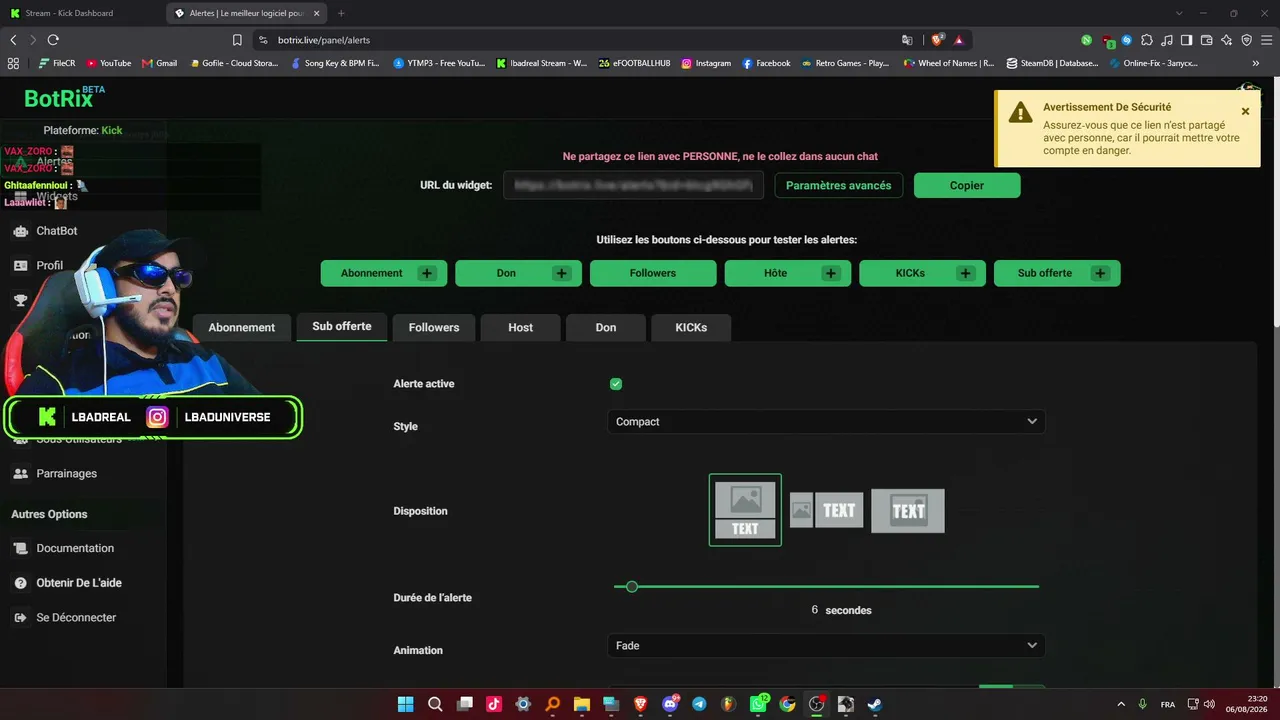
Task: Open the Host alert tab
Action: pos(520,328)
